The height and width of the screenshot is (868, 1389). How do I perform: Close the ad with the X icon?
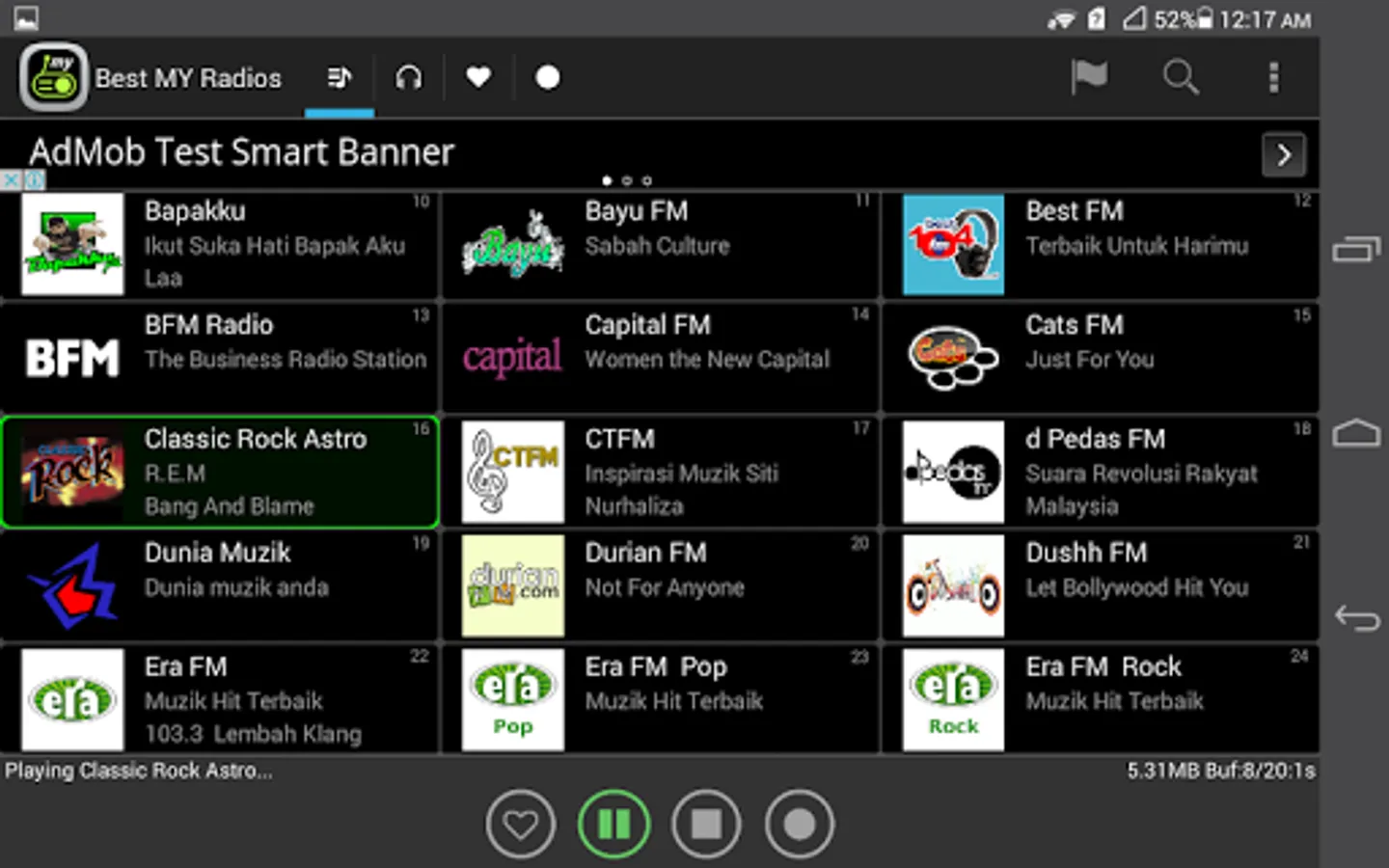pyautogui.click(x=11, y=180)
